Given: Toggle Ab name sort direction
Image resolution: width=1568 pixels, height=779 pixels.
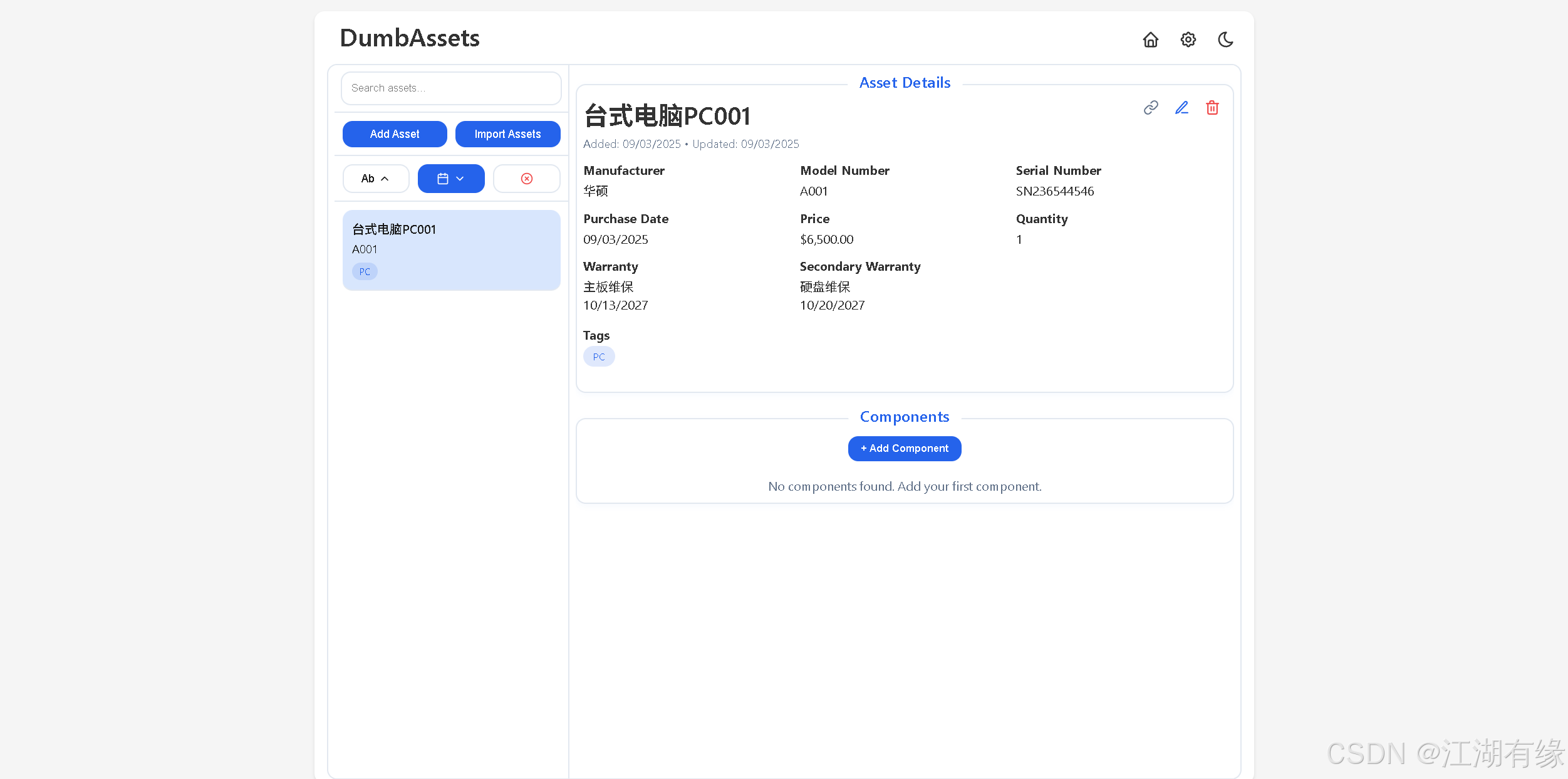Looking at the screenshot, I should tap(375, 179).
